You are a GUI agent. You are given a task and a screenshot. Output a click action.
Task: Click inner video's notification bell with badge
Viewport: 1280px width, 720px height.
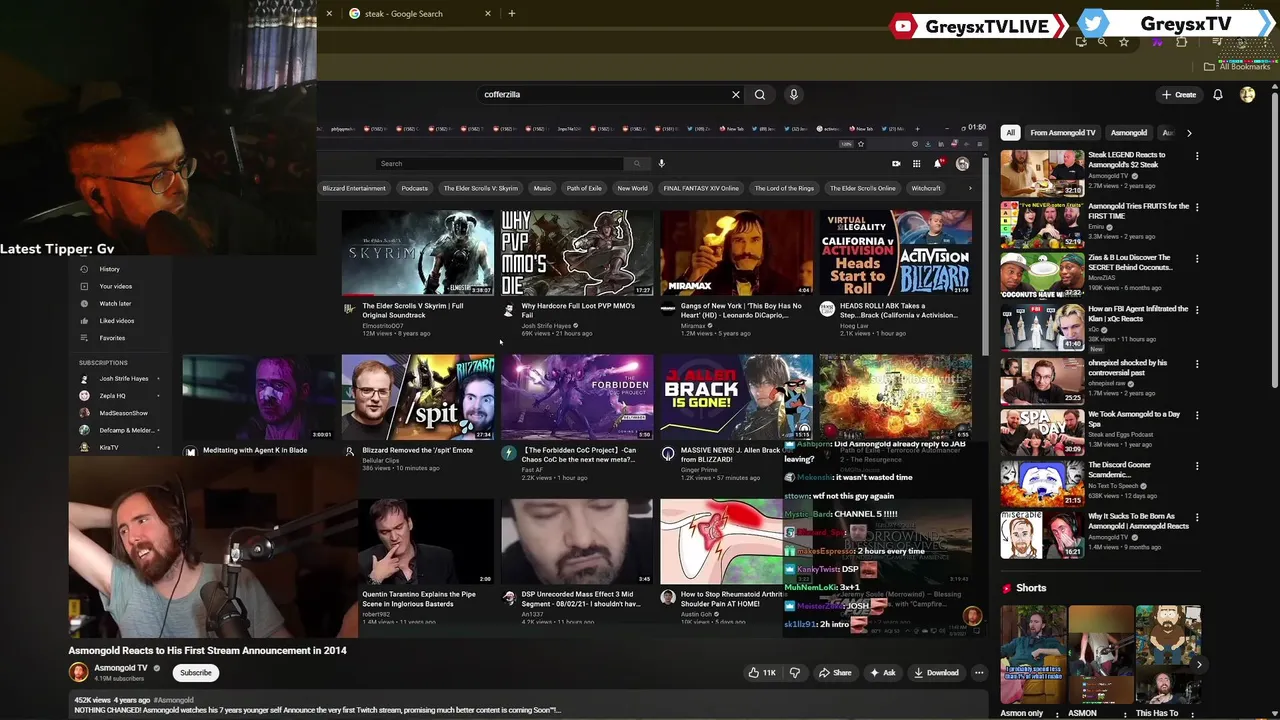pyautogui.click(x=938, y=163)
